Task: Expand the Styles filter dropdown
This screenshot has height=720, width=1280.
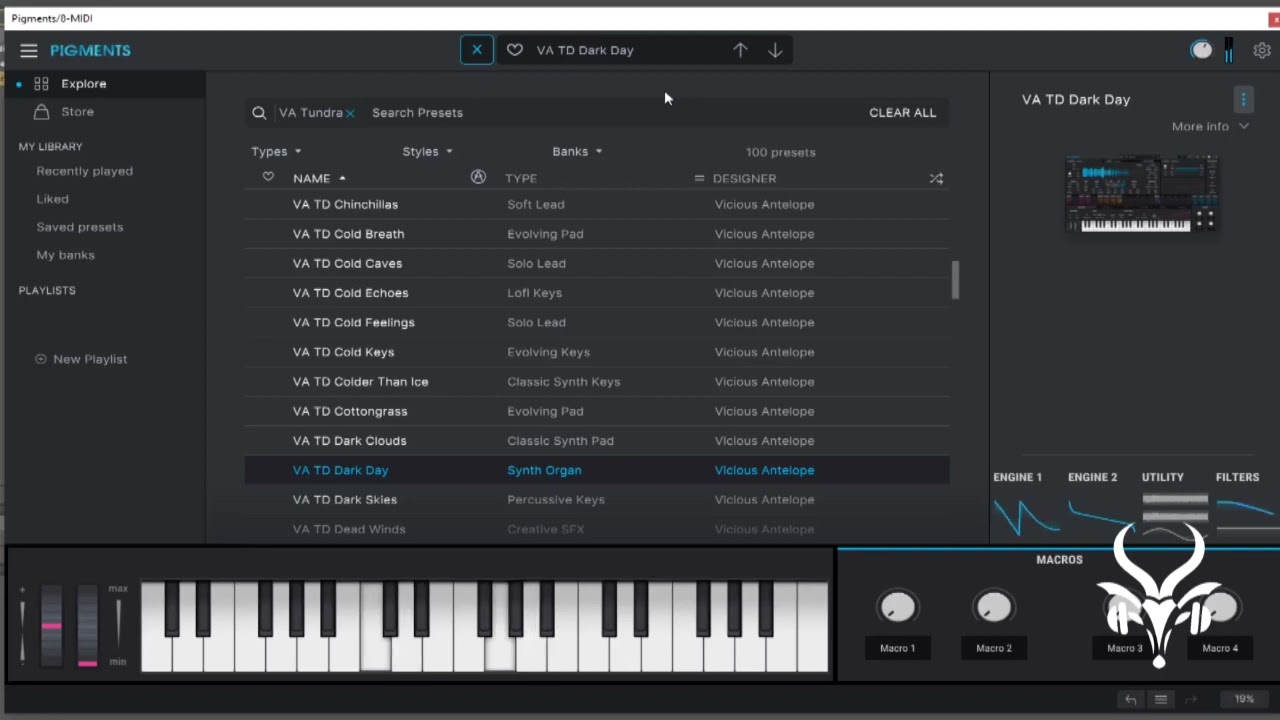Action: pyautogui.click(x=427, y=152)
